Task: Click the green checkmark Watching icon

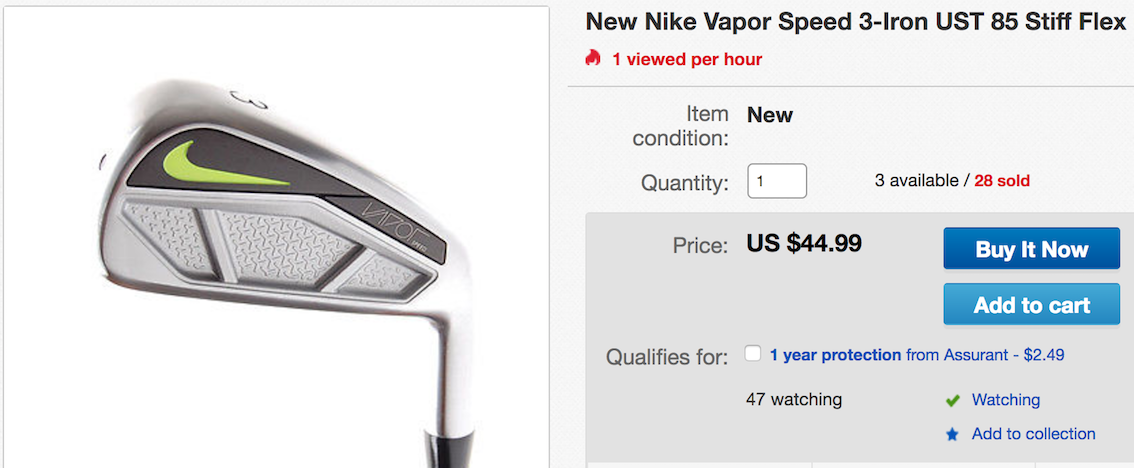Action: (953, 400)
